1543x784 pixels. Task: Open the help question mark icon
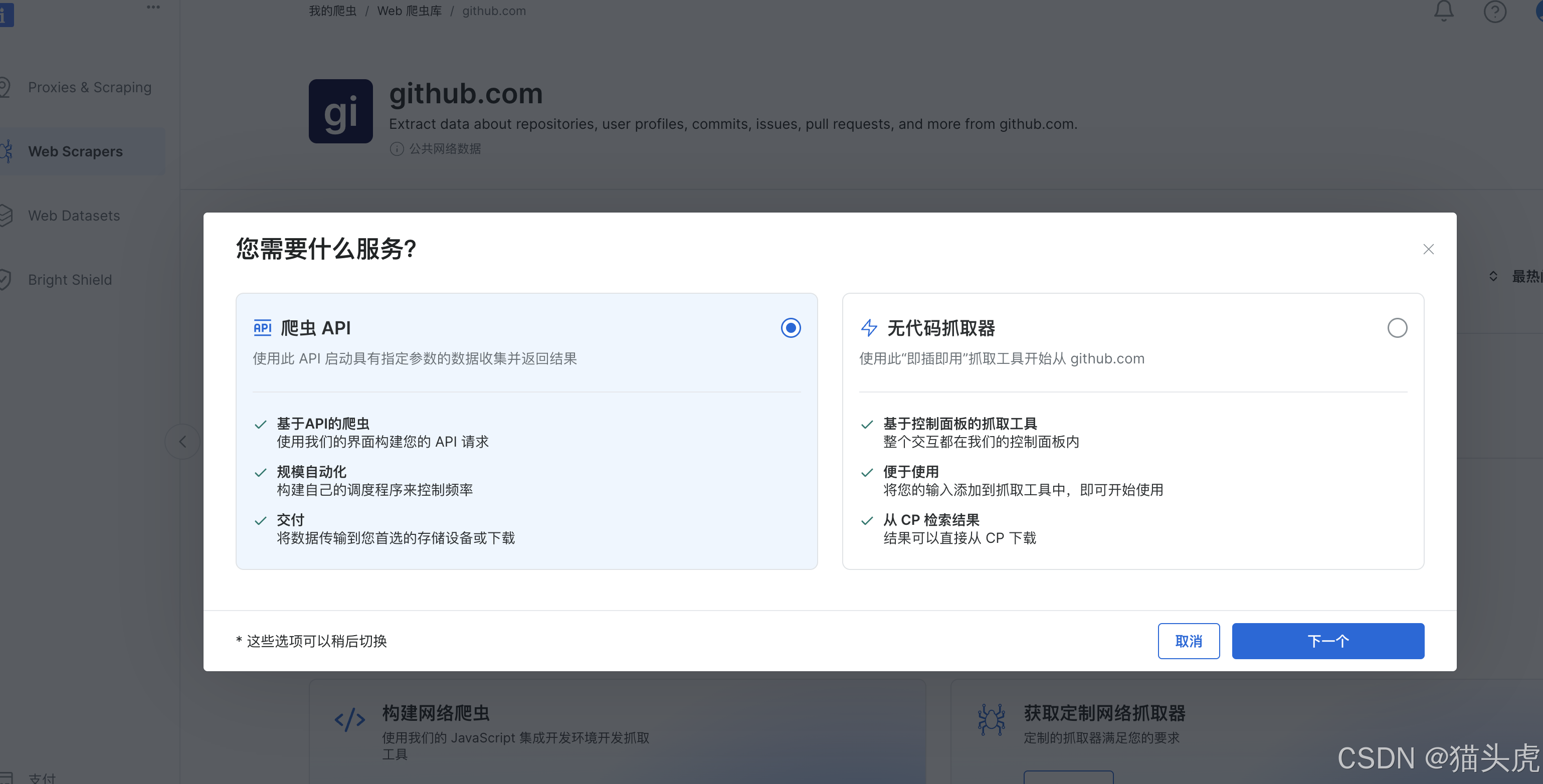1494,12
